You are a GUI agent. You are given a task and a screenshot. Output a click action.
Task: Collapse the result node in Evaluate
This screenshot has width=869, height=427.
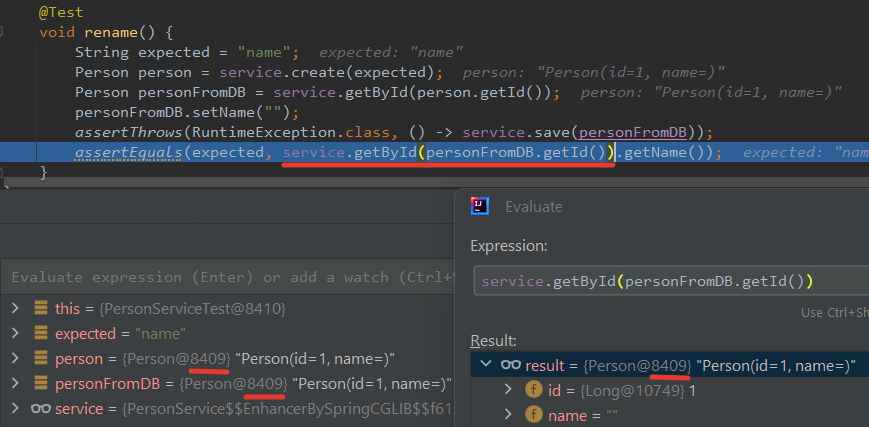pyautogui.click(x=486, y=364)
